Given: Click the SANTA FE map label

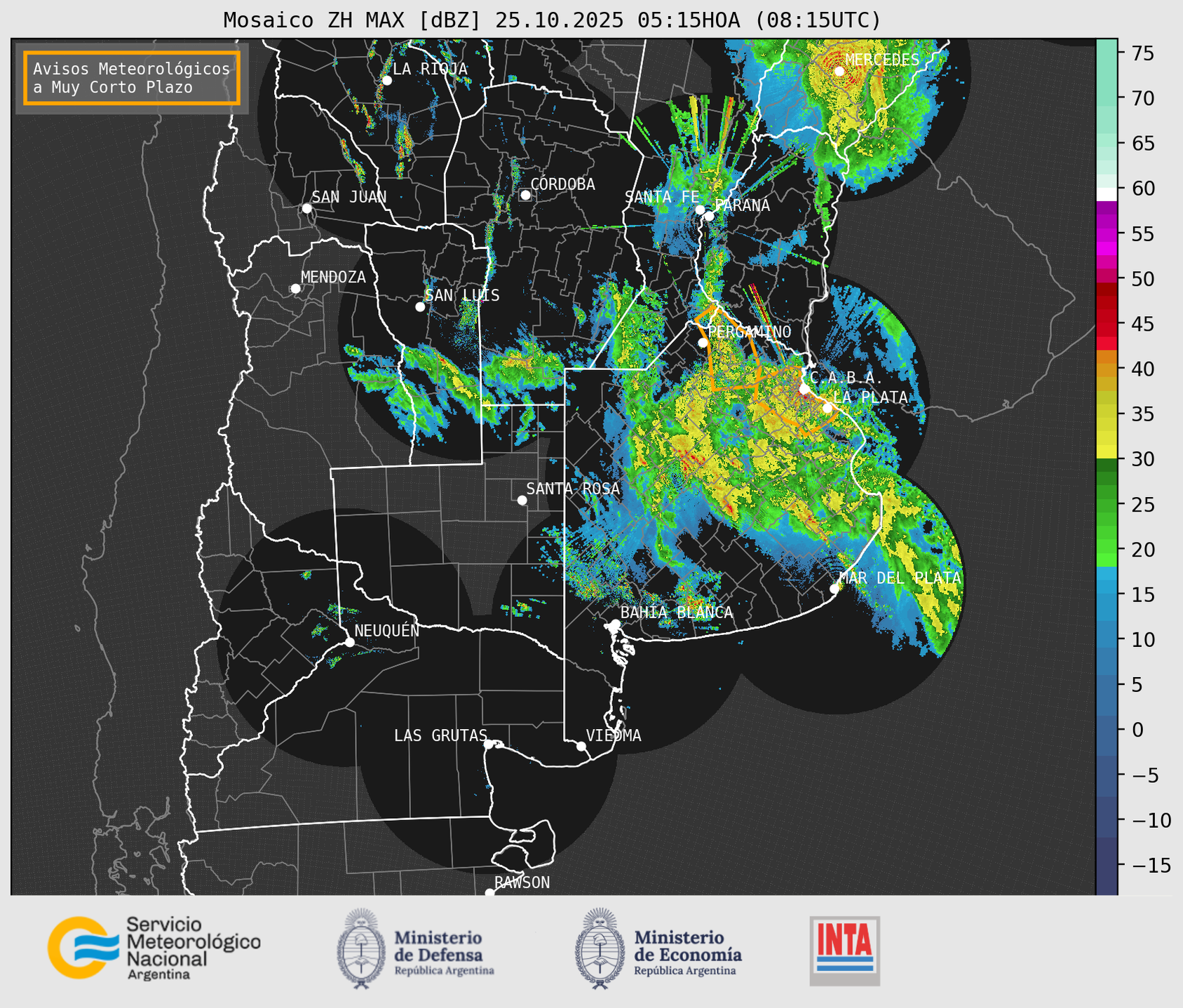Looking at the screenshot, I should (x=662, y=197).
